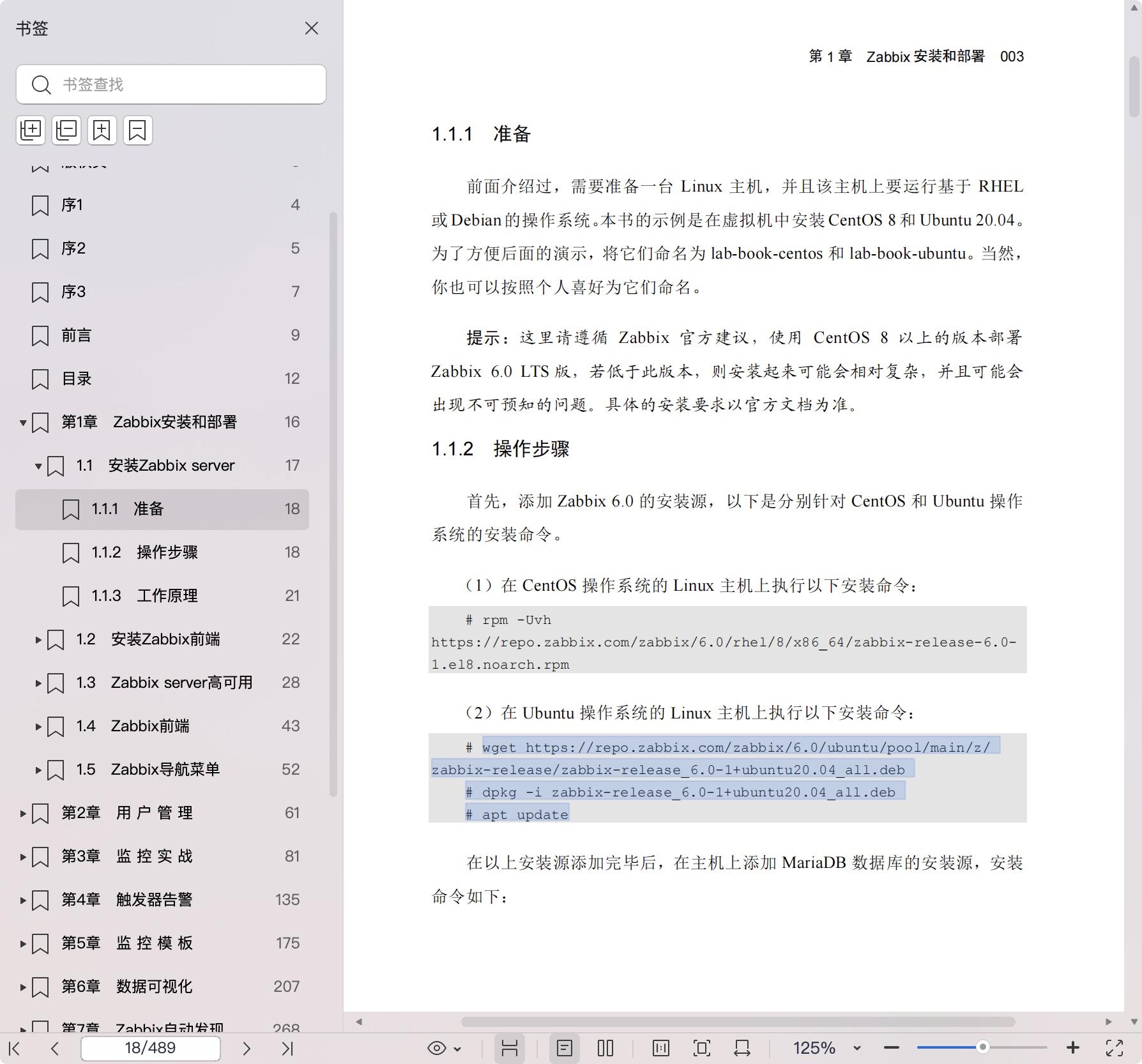Select single page view
The width and height of the screenshot is (1142, 1064).
565,1048
